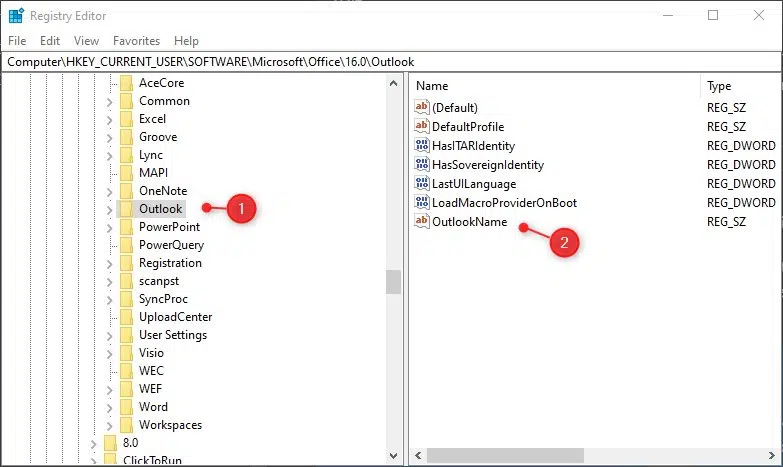This screenshot has height=467, width=783.
Task: Select the WEC key
Action: coord(151,371)
